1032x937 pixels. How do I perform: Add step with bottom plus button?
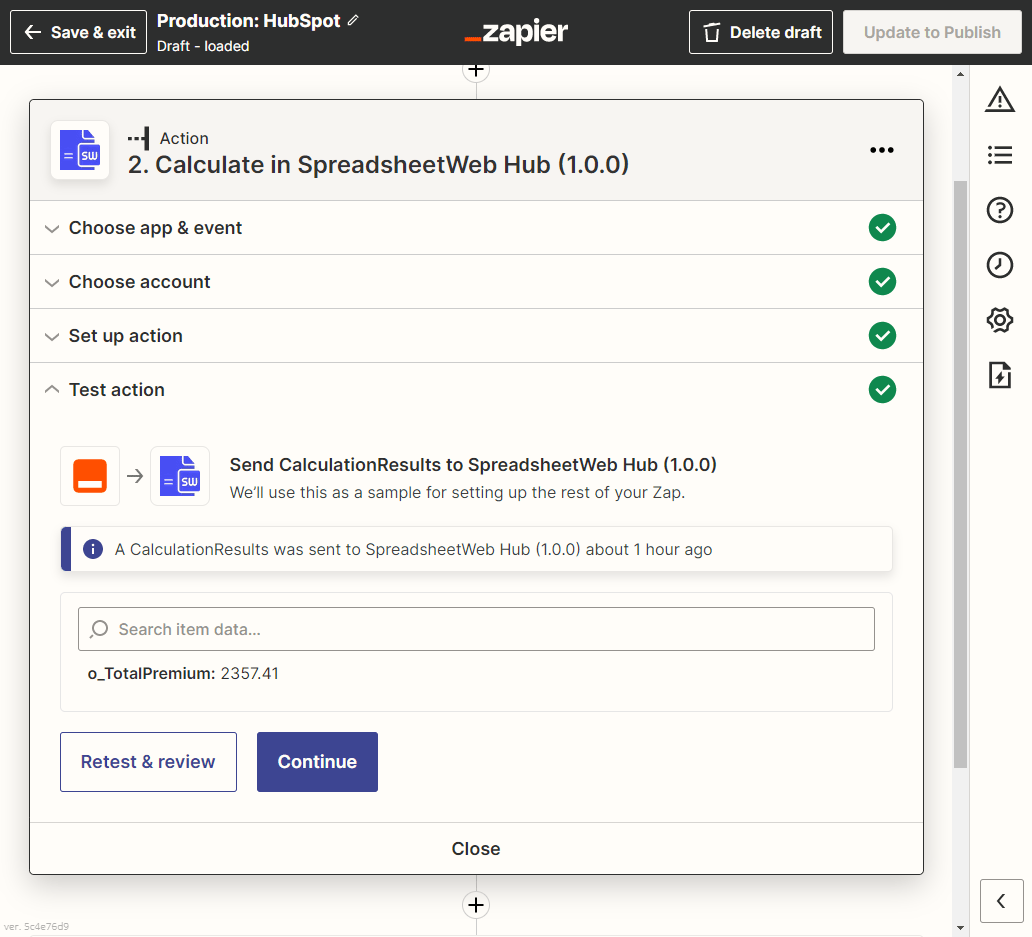pyautogui.click(x=476, y=905)
